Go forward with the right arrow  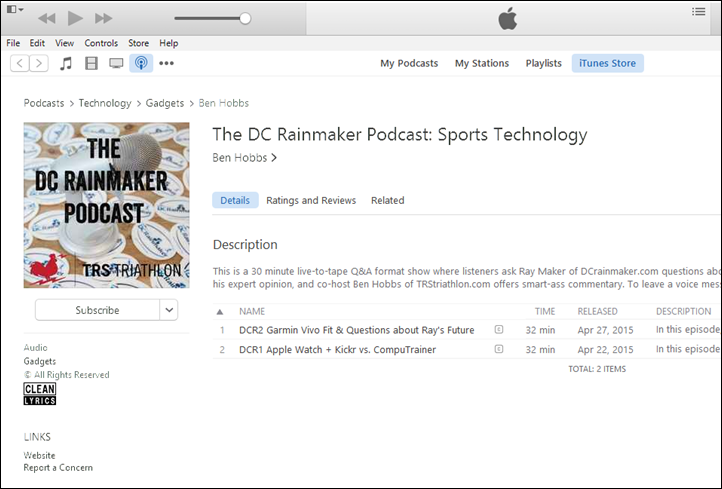click(x=39, y=63)
